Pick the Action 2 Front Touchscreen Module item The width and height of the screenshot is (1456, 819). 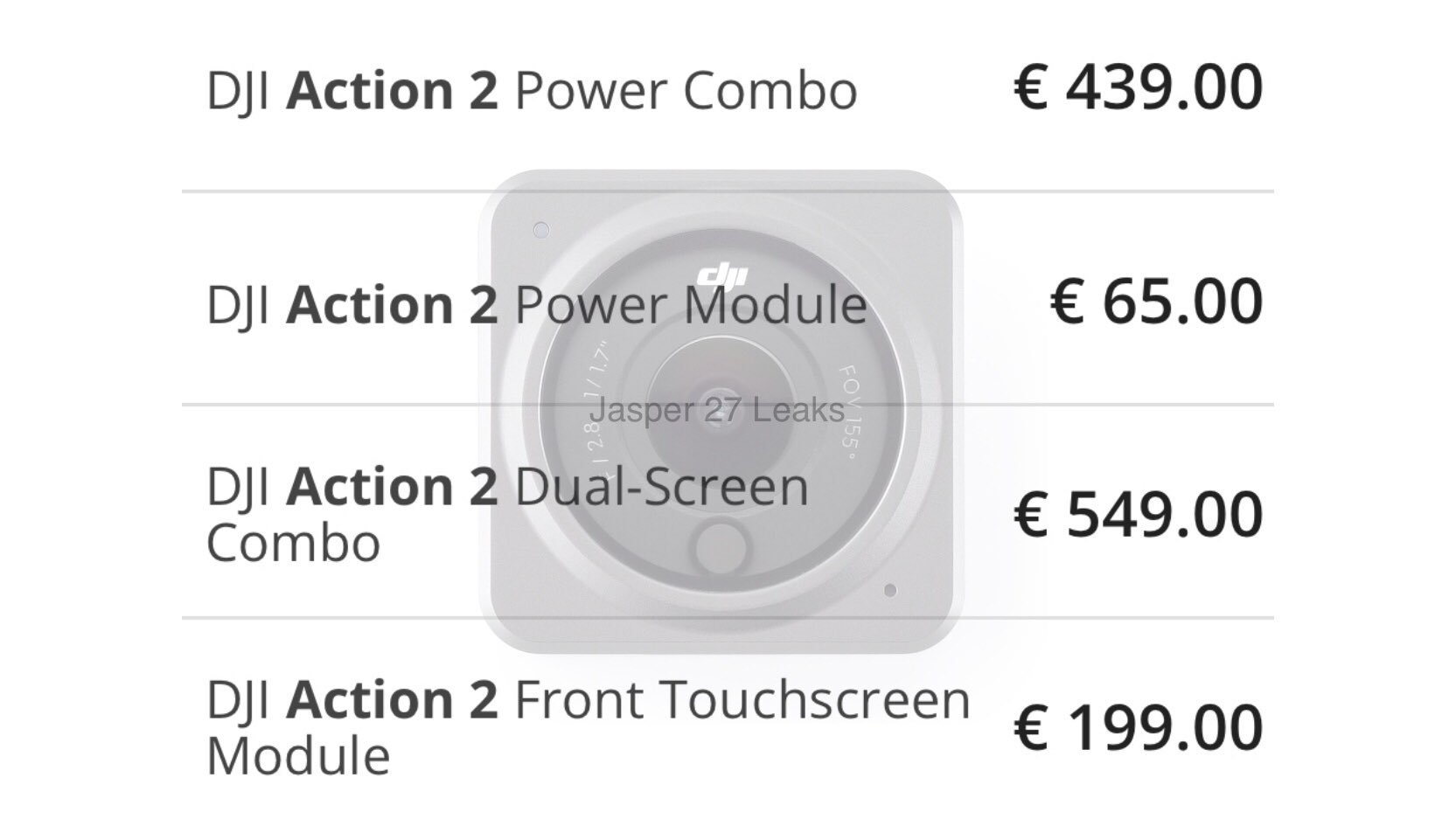[x=588, y=726]
